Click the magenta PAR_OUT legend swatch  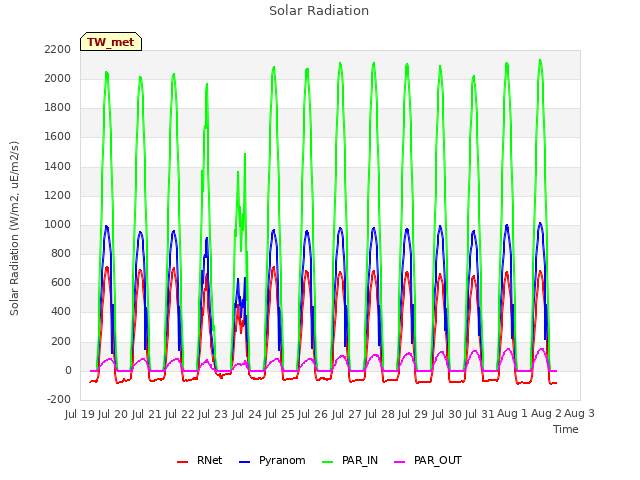400,461
